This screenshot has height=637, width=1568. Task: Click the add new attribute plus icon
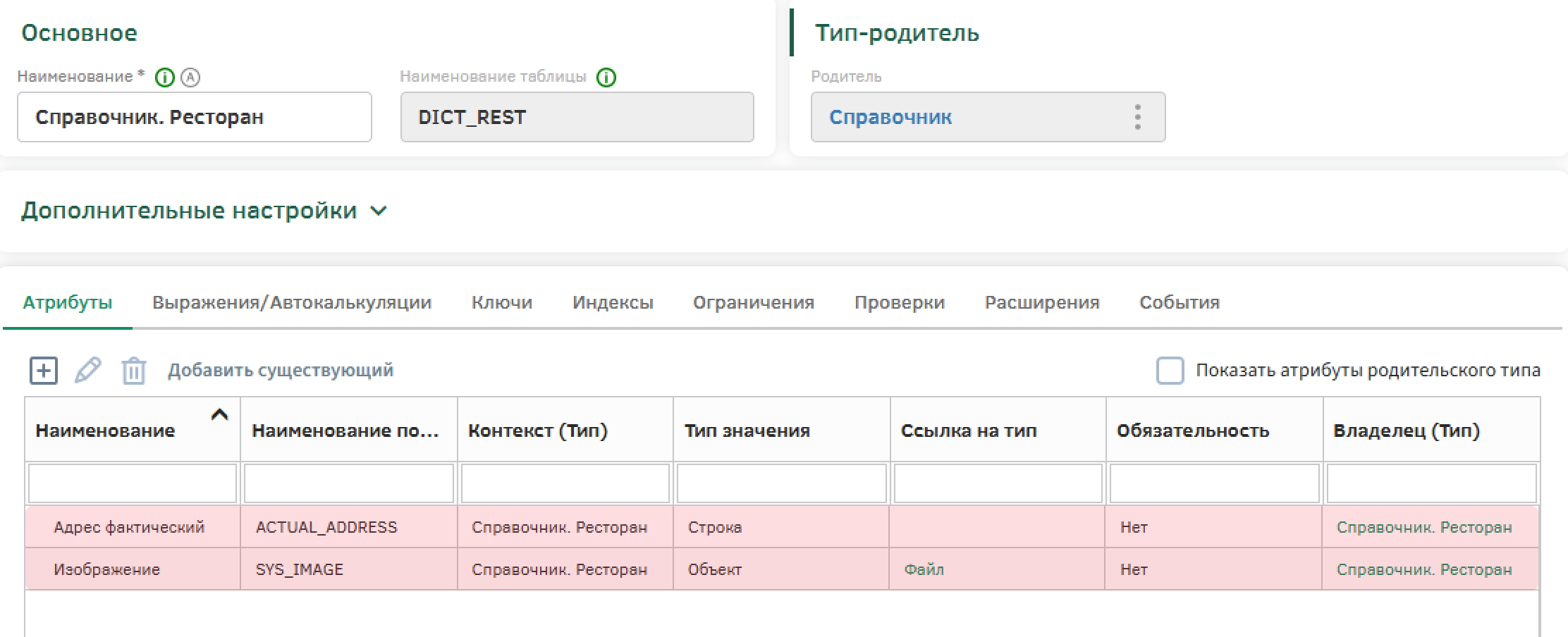click(43, 371)
